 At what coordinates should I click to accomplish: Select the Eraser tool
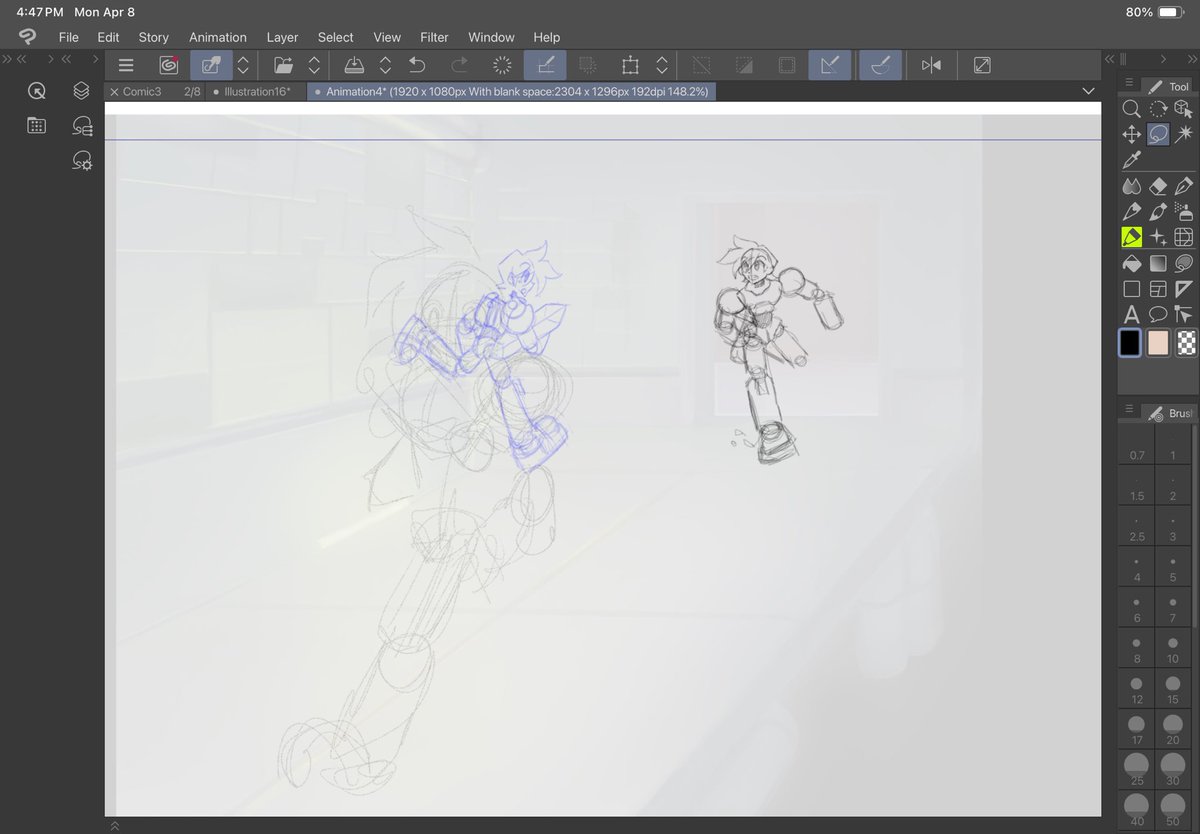click(x=1158, y=186)
